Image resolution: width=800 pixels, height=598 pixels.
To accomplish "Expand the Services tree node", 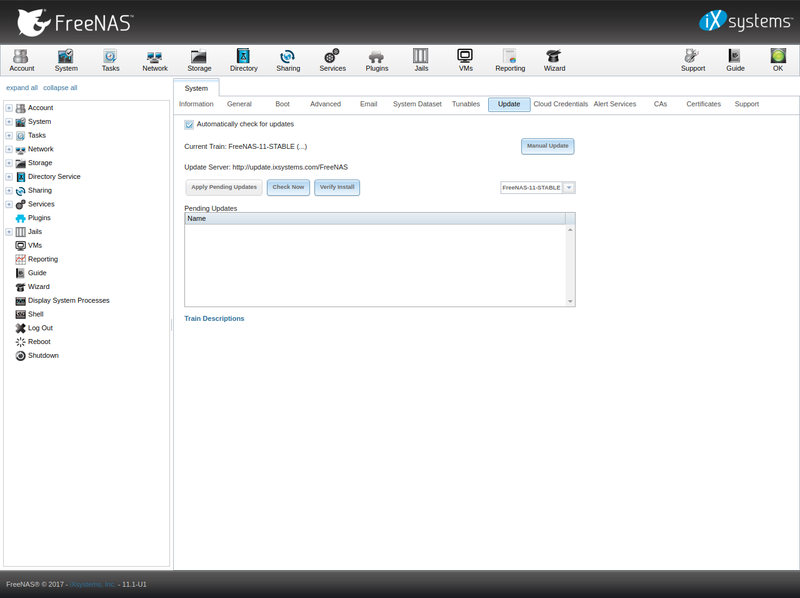I will 9,205.
